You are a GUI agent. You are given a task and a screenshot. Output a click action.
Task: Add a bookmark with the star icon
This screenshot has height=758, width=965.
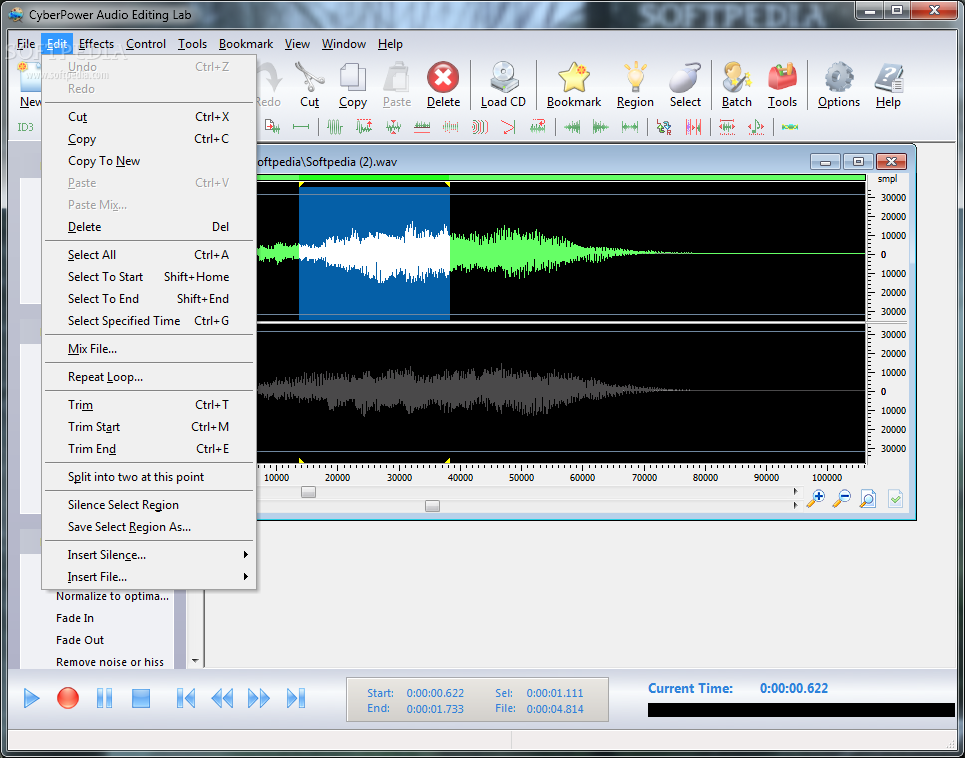tap(574, 78)
